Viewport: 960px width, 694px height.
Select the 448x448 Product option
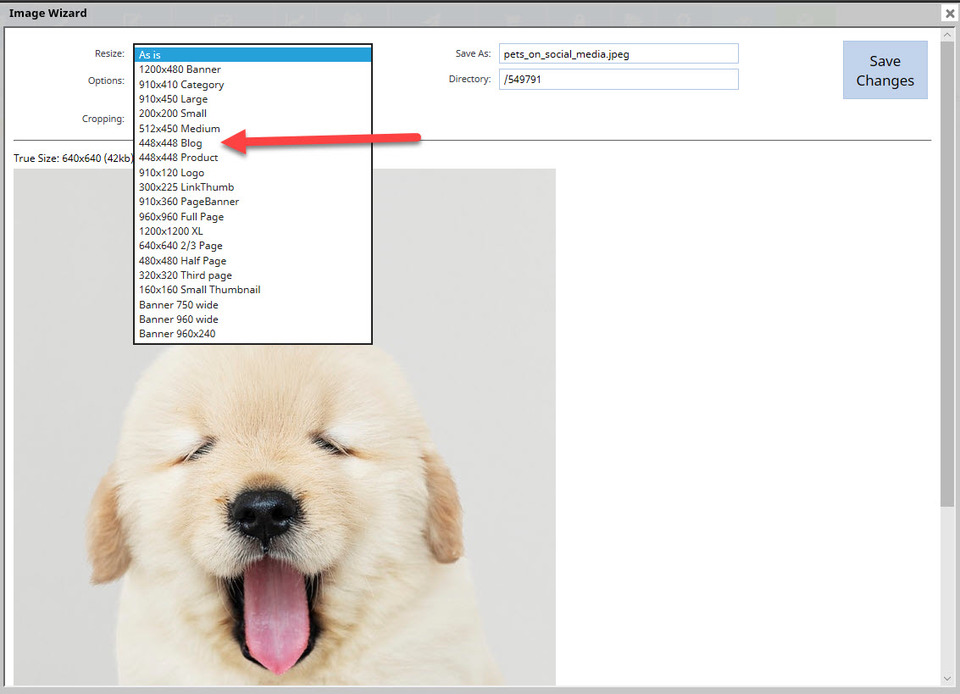tap(178, 158)
